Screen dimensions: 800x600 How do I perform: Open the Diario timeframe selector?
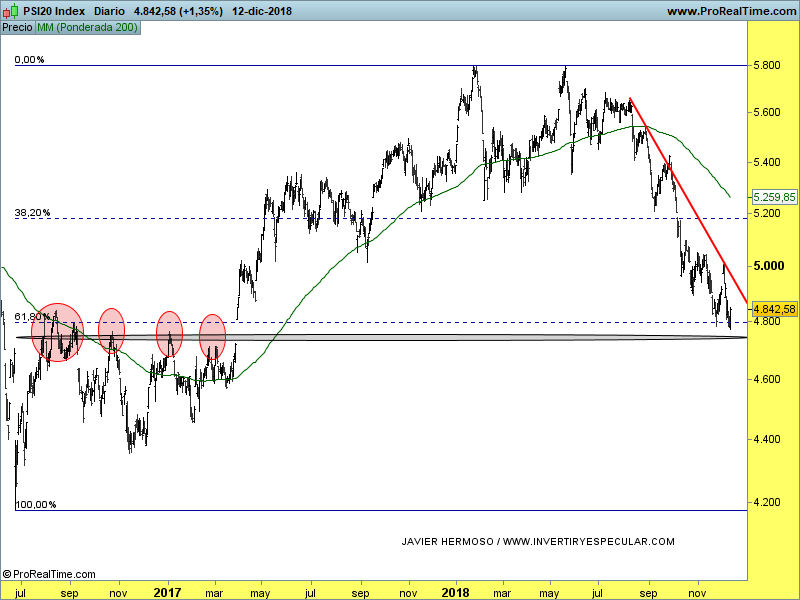(109, 12)
